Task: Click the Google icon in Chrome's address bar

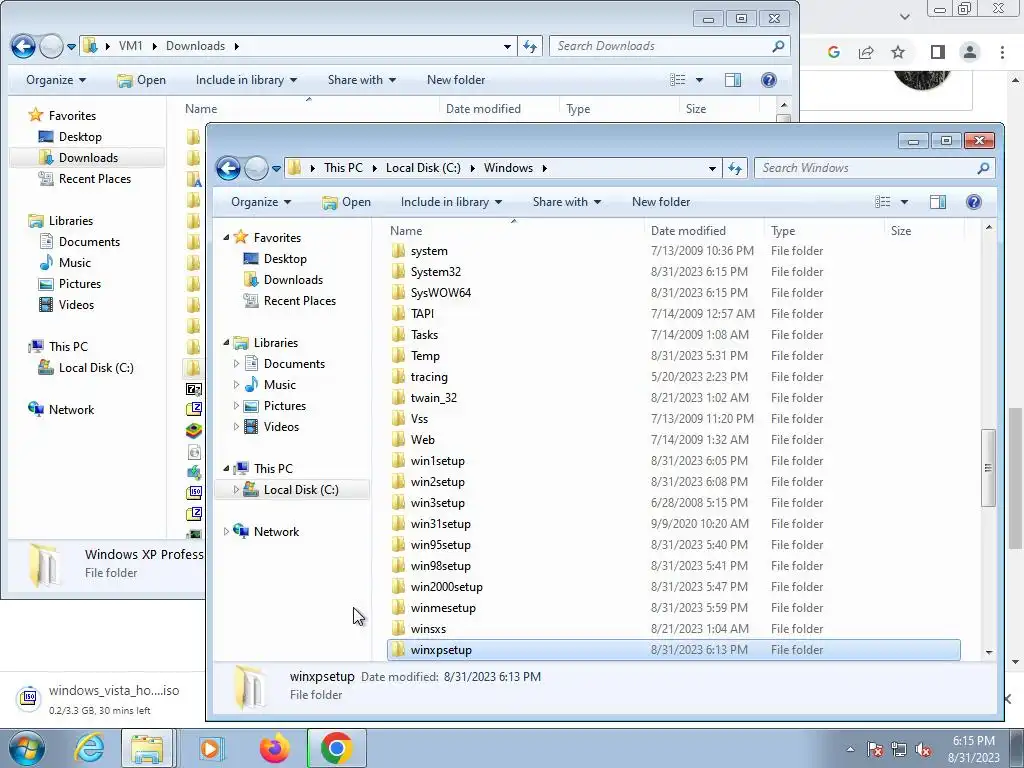Action: click(833, 52)
